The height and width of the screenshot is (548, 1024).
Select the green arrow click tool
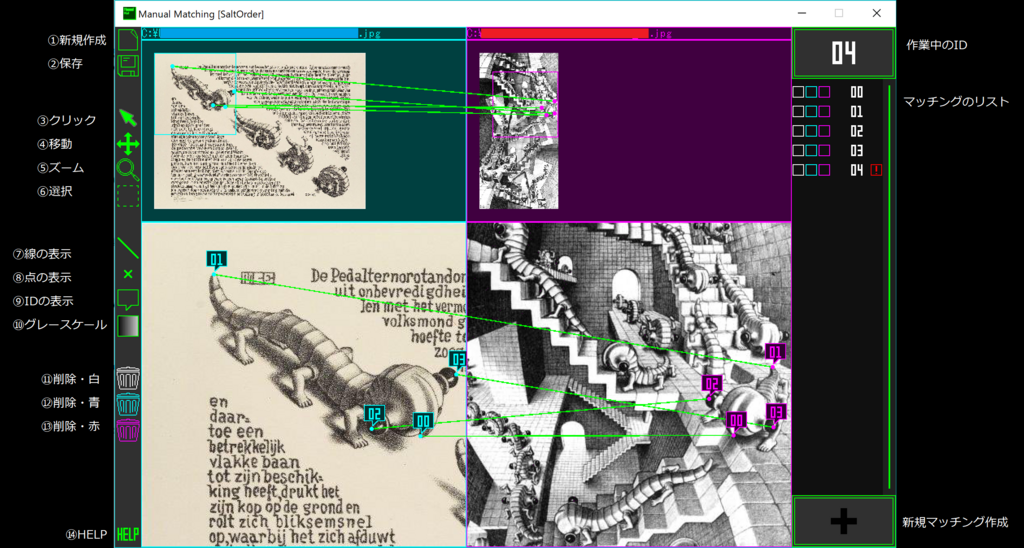[x=128, y=118]
